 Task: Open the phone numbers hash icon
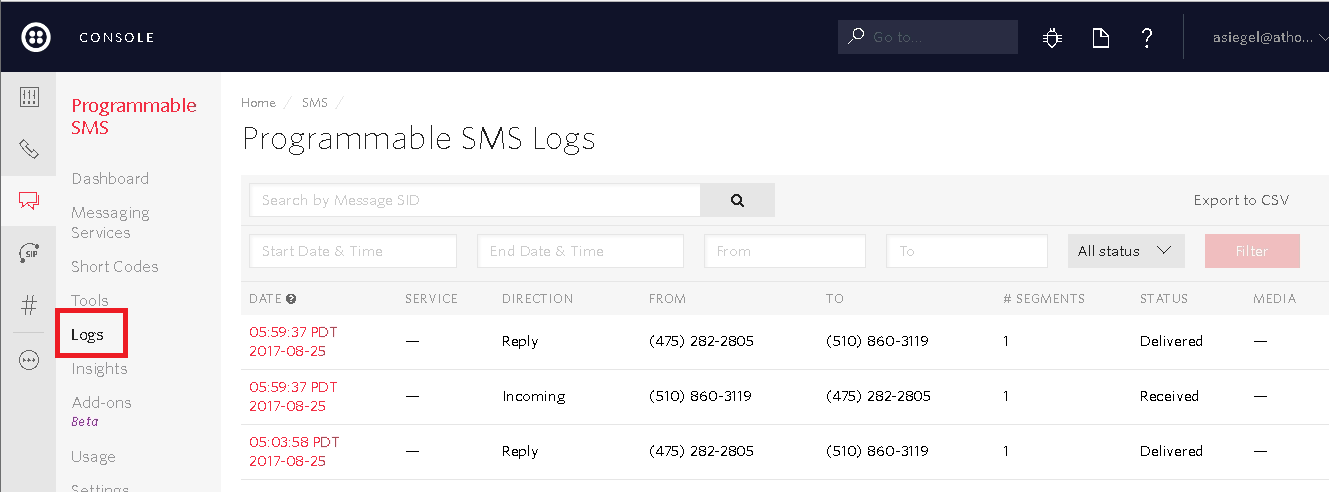[x=29, y=307]
